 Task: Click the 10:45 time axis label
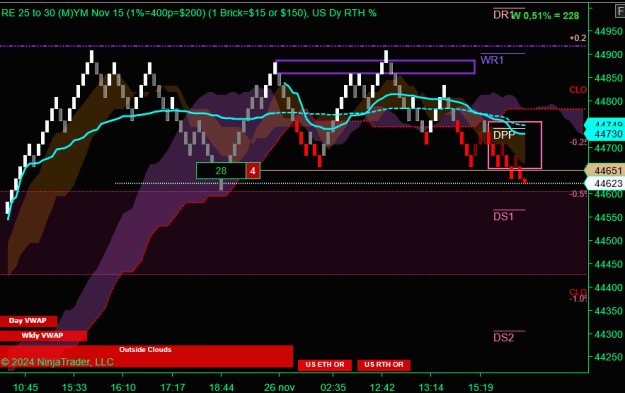(x=26, y=387)
